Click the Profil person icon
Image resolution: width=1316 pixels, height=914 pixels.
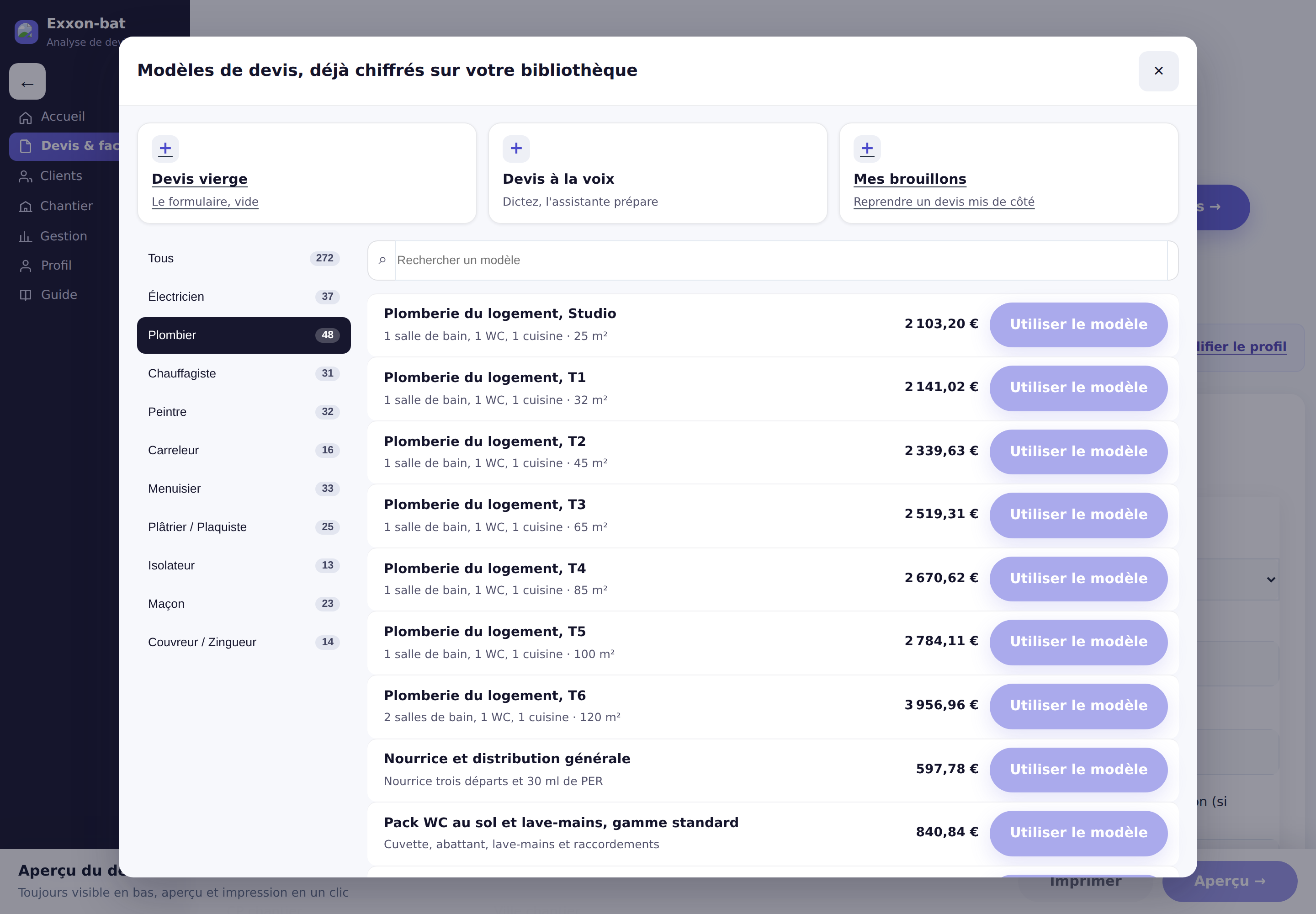(25, 266)
